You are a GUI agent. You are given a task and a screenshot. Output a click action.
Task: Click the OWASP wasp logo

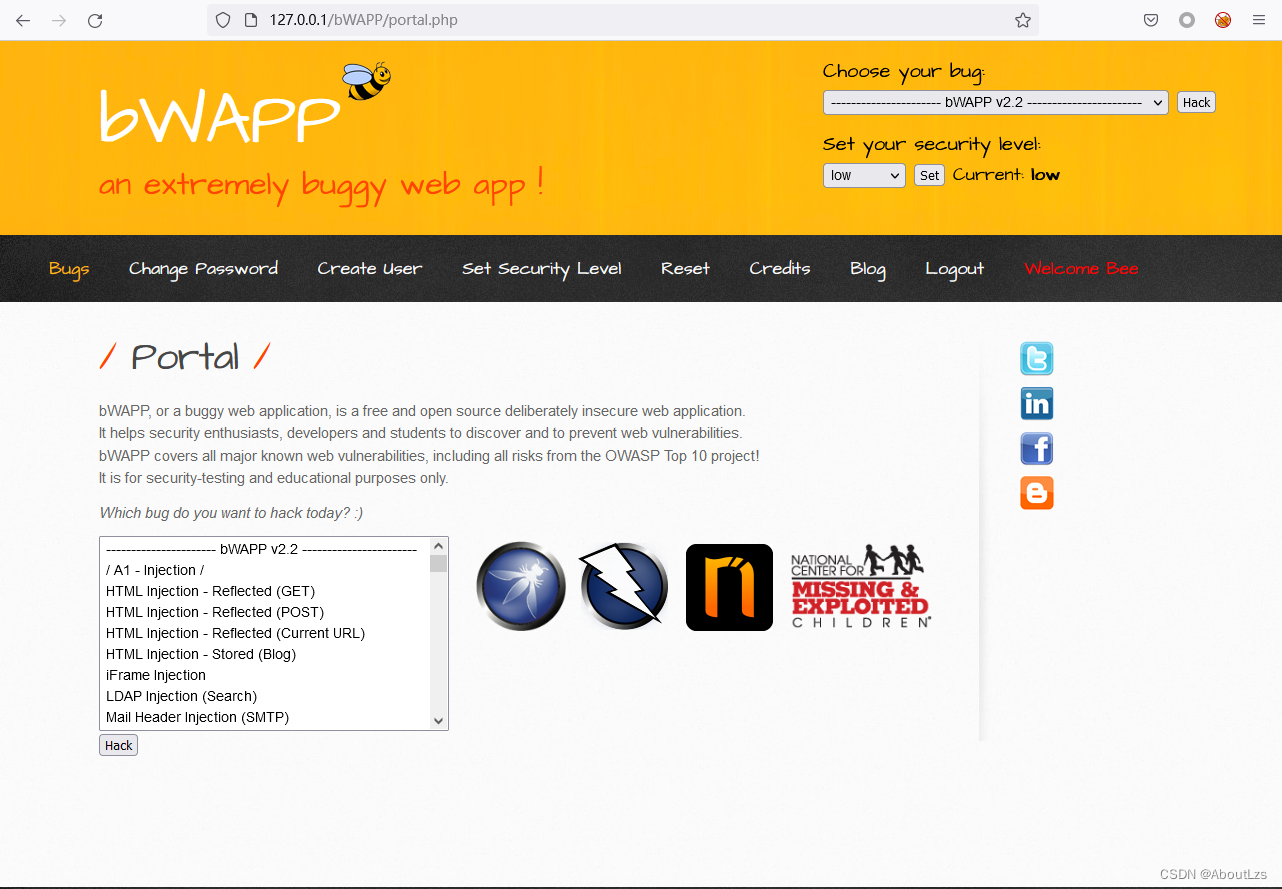point(521,587)
